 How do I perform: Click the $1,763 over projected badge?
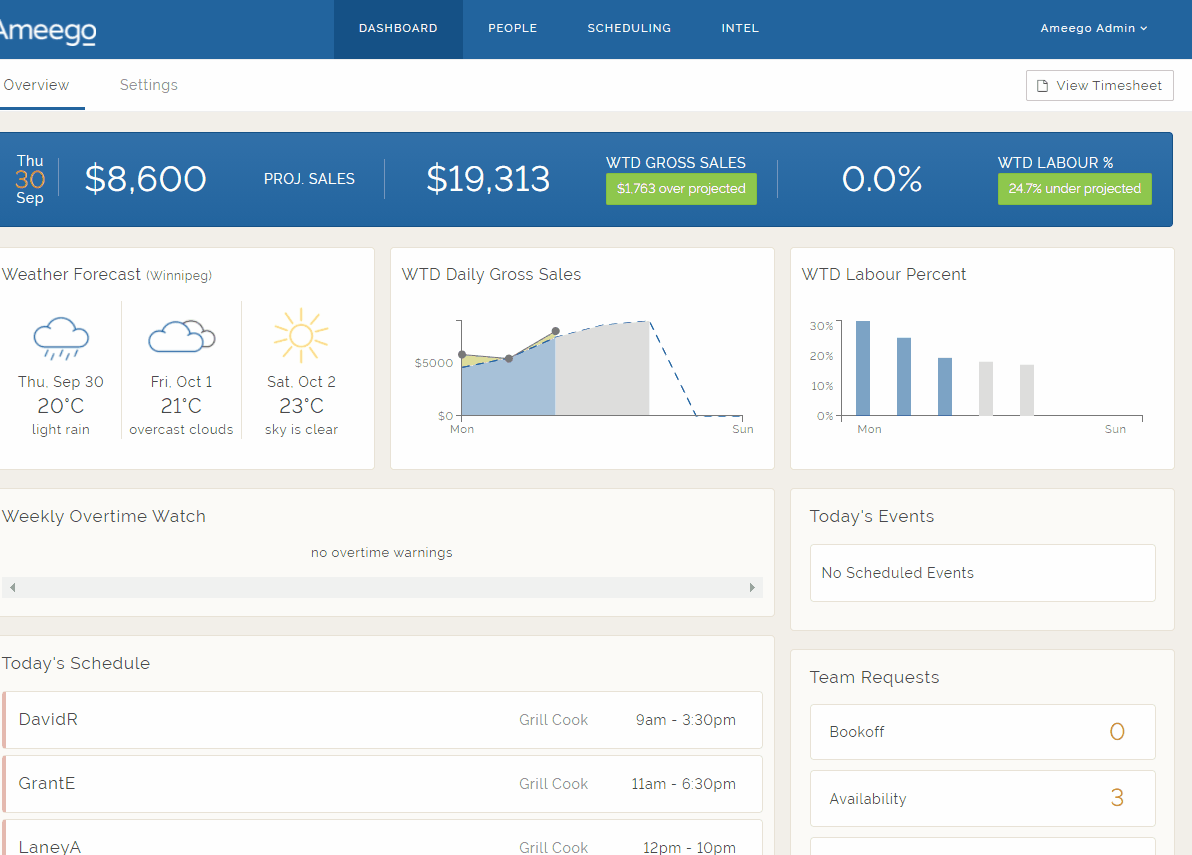click(x=681, y=189)
